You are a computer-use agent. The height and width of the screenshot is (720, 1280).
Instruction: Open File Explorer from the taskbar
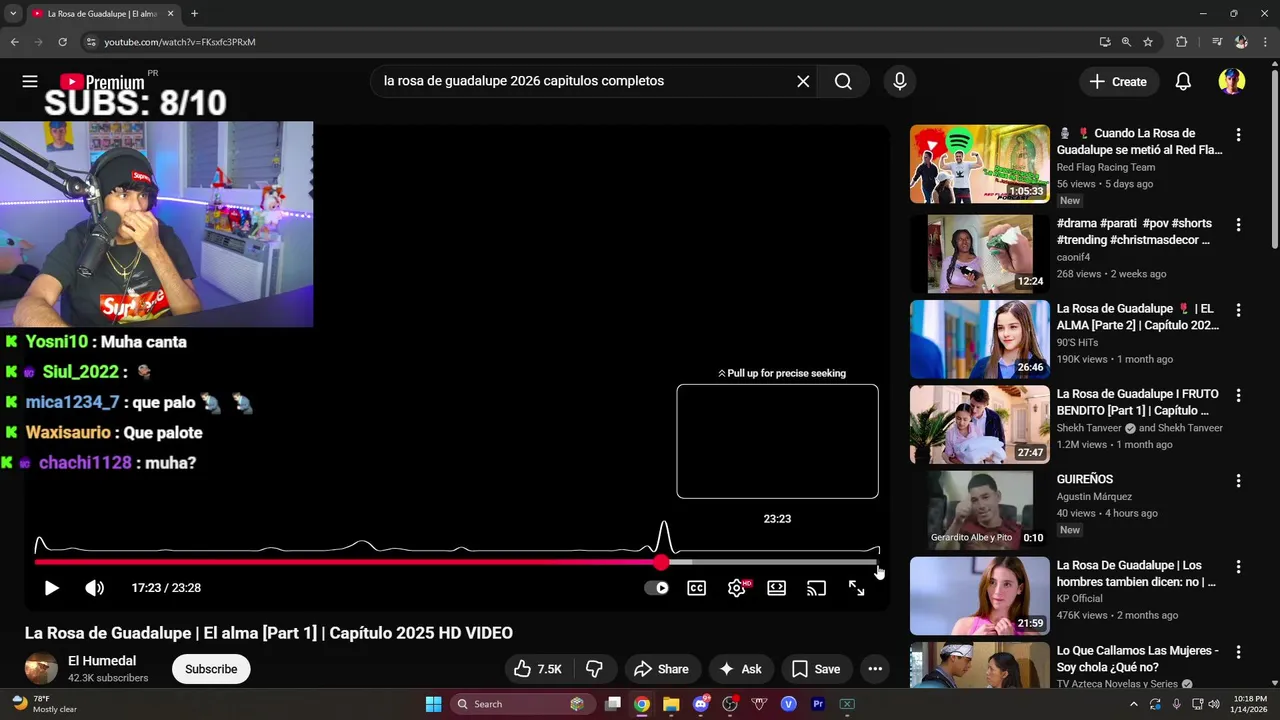click(x=671, y=704)
